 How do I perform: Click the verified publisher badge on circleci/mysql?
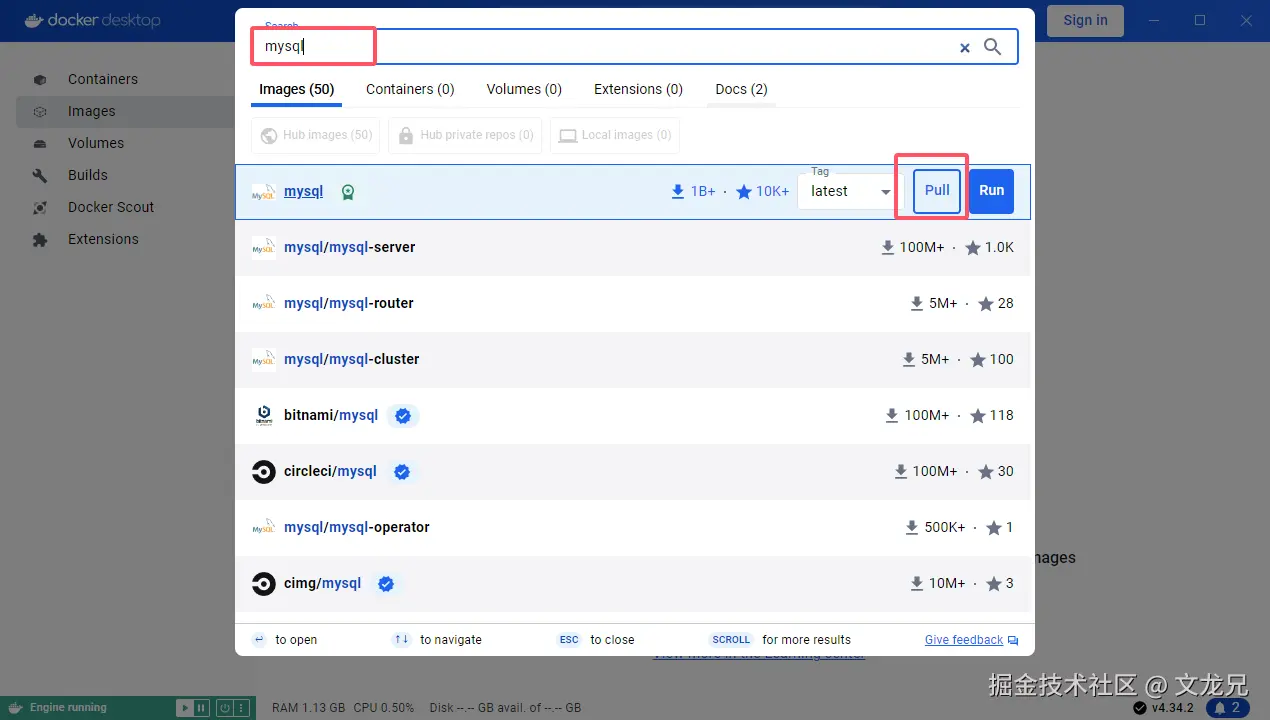402,471
